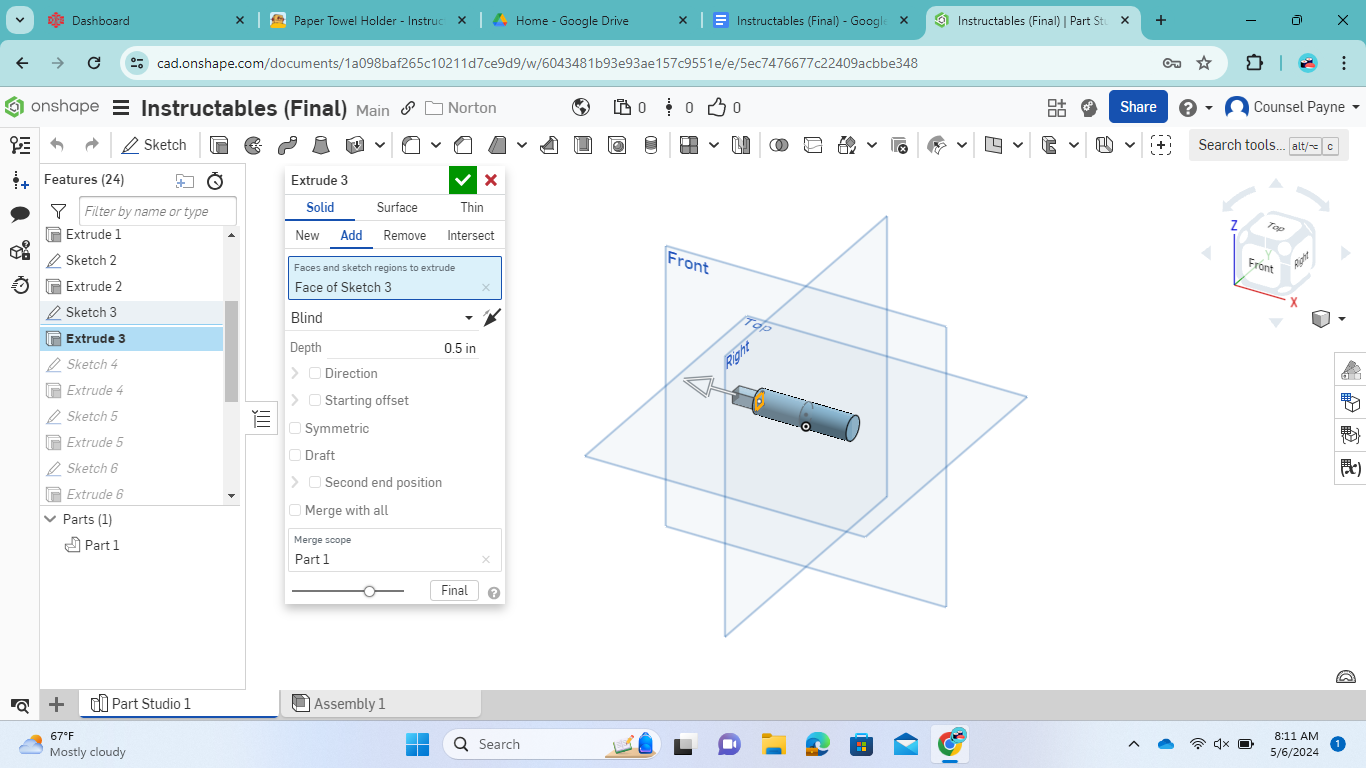Open the Frame tool

coord(1049,145)
